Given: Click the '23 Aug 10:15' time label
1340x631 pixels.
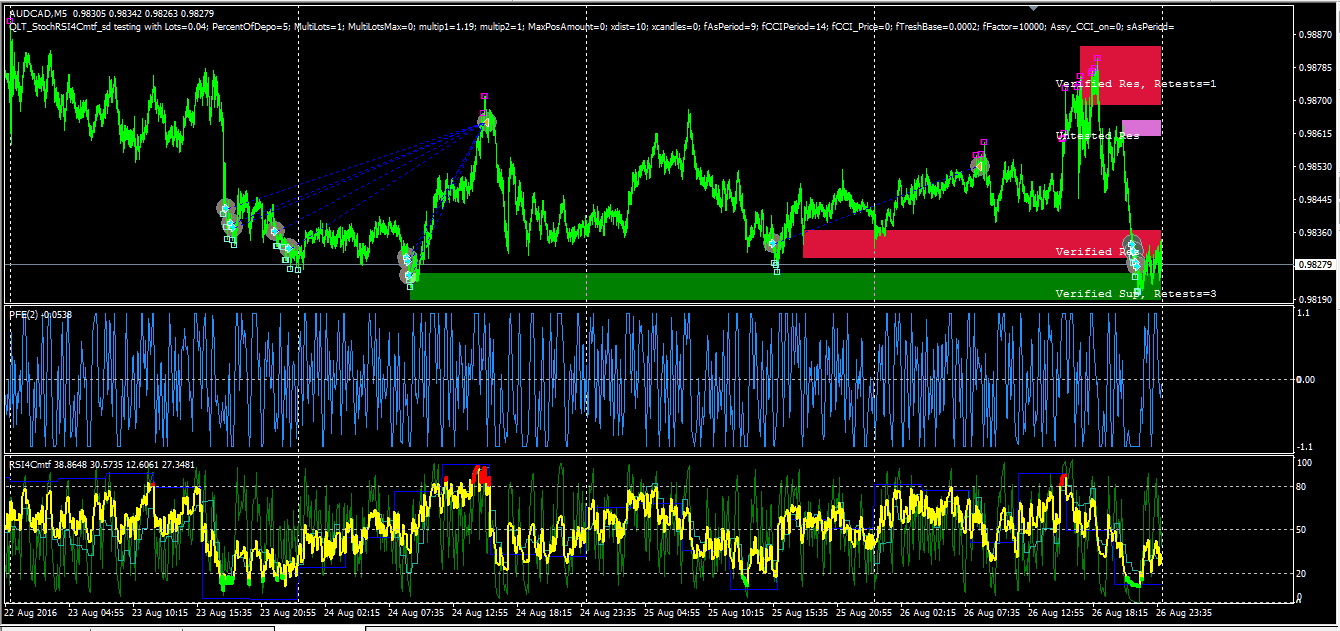Looking at the screenshot, I should coord(158,612).
